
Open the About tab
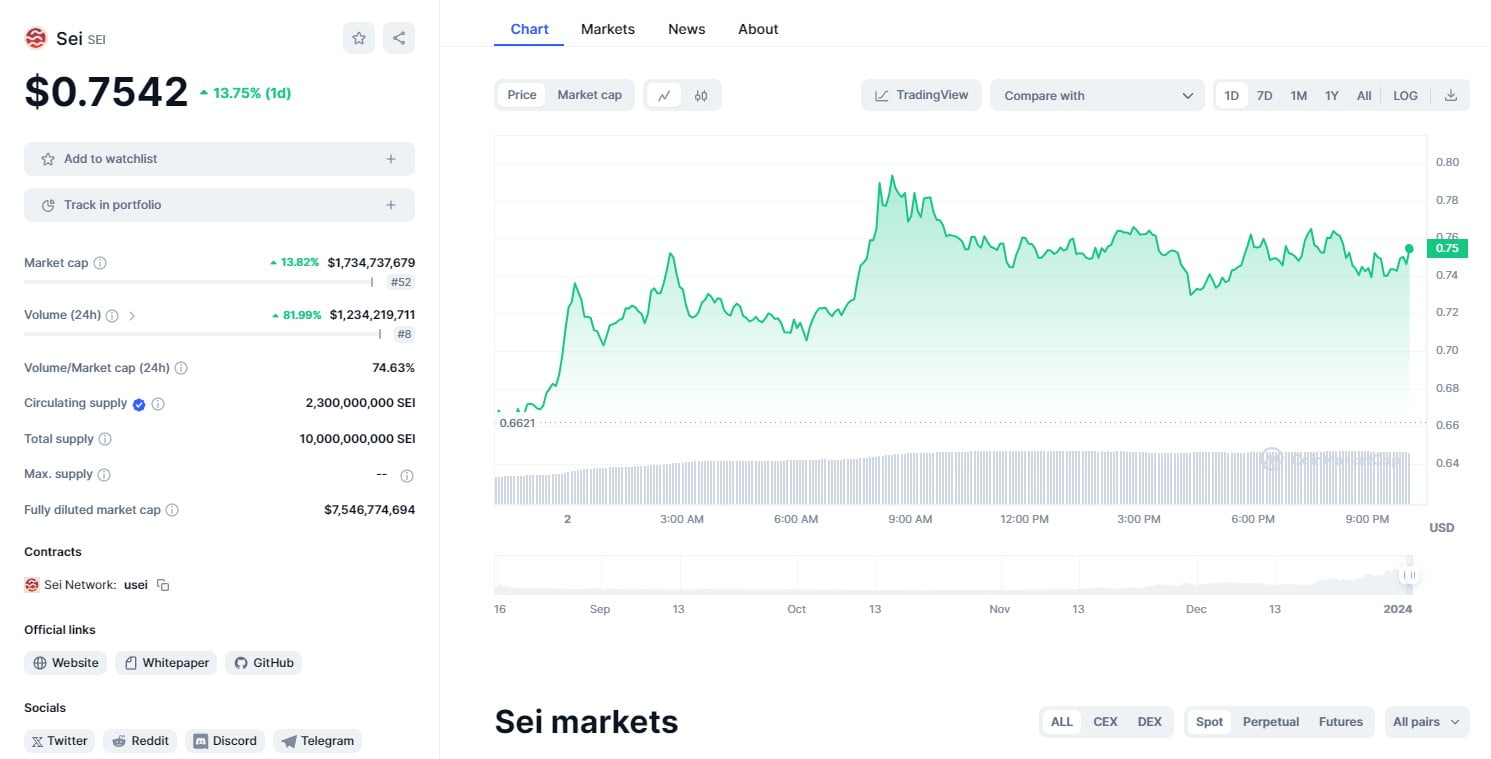[x=758, y=29]
